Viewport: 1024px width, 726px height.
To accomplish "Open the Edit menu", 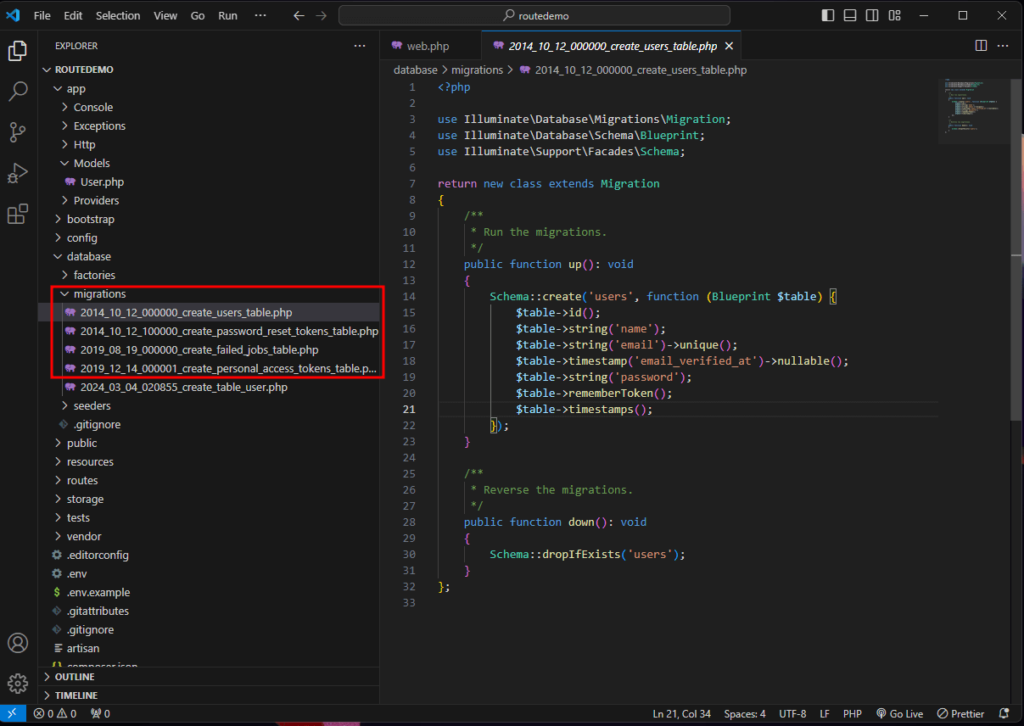I will pos(73,16).
